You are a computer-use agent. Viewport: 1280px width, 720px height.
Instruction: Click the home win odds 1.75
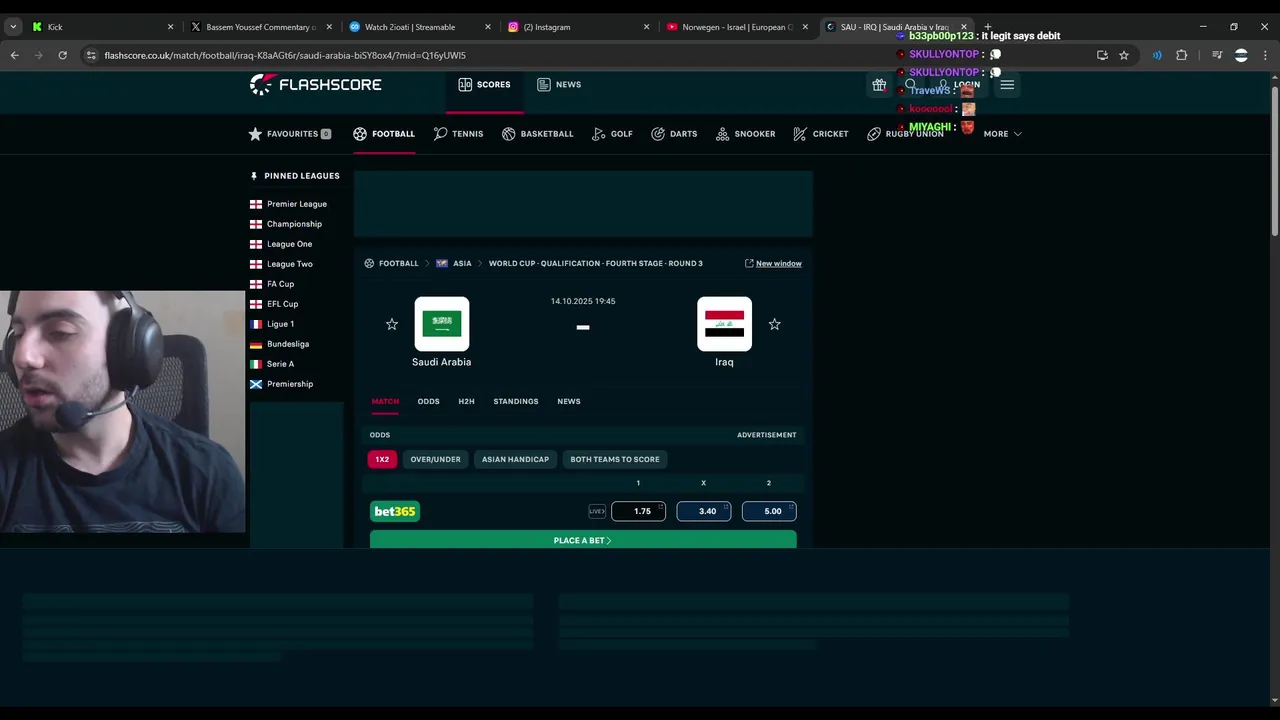tap(638, 511)
